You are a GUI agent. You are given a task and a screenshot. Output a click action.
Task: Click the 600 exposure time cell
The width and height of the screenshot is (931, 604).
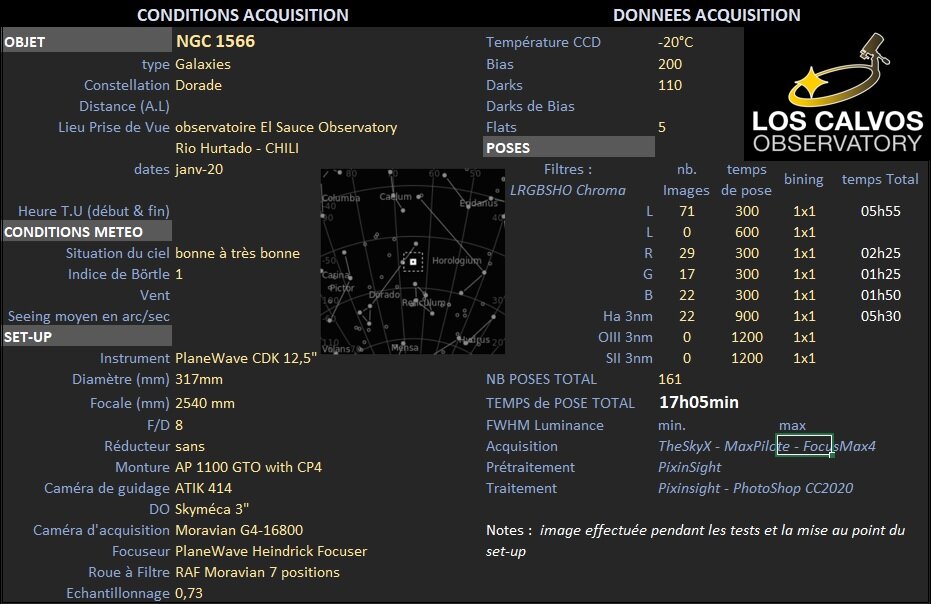pos(747,232)
